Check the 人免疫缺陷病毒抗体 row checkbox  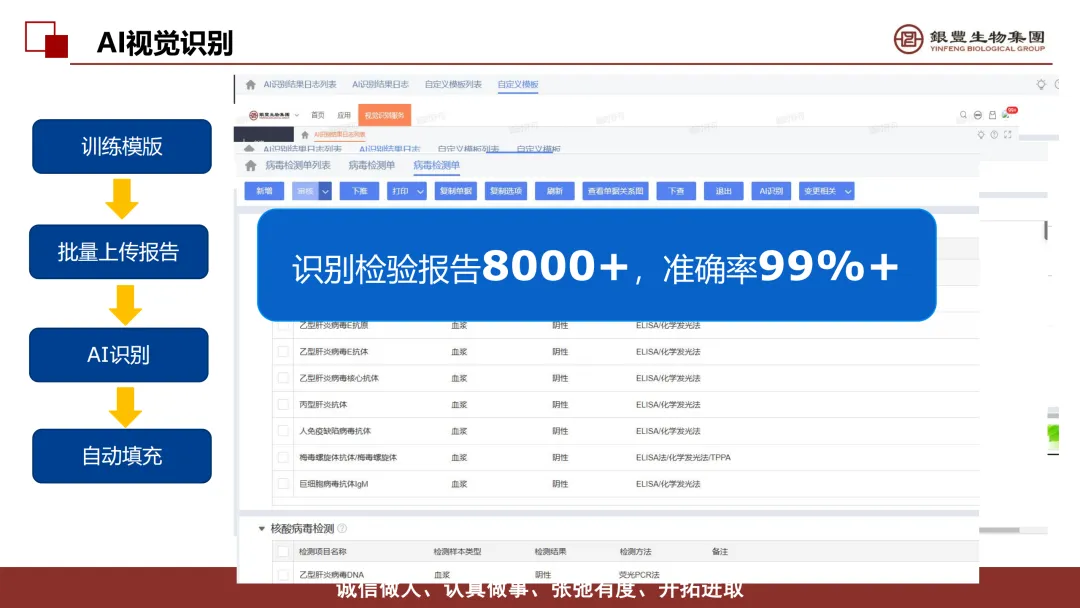(x=283, y=431)
